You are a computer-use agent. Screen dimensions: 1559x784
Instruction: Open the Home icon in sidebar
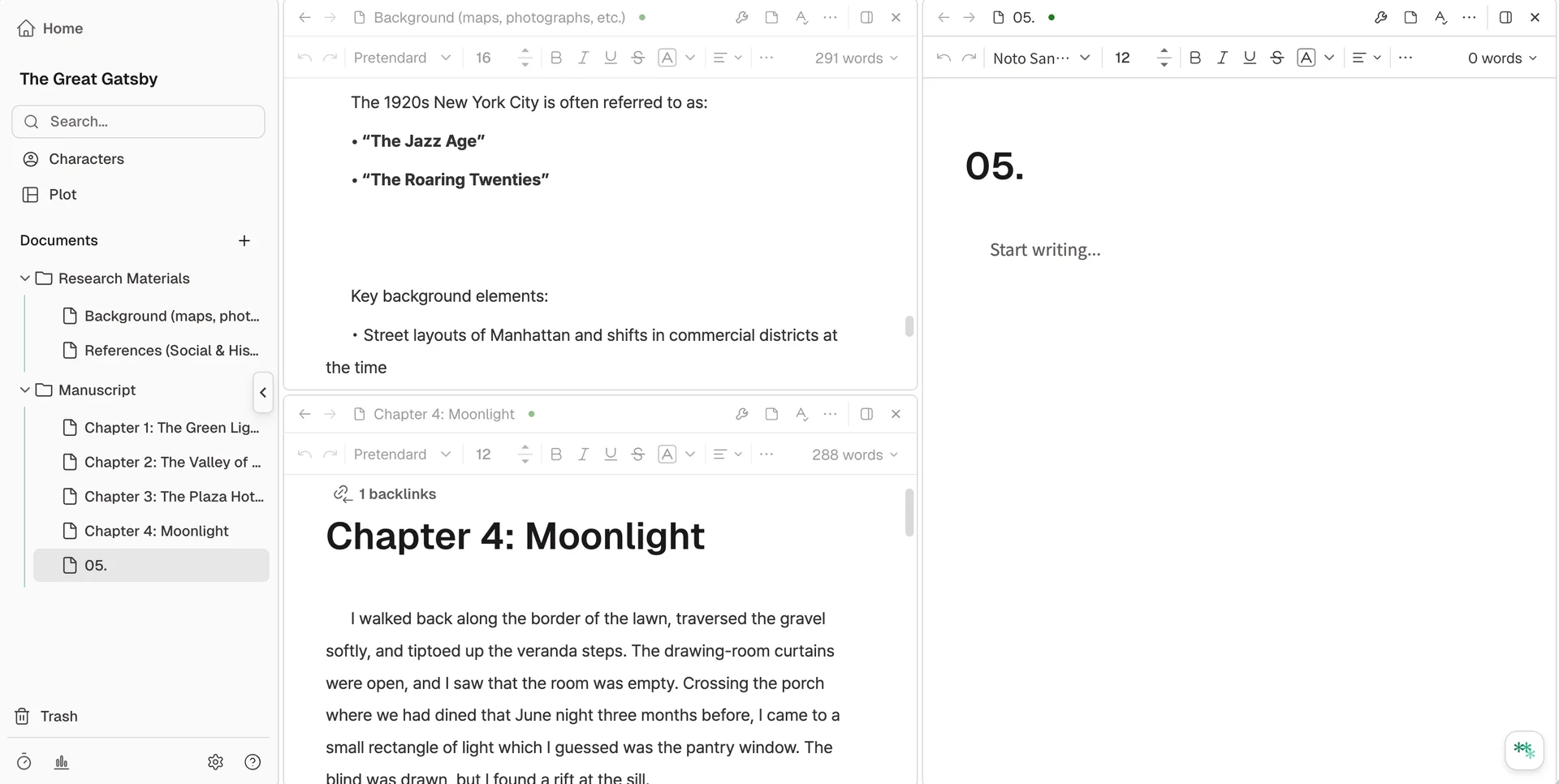pyautogui.click(x=26, y=28)
